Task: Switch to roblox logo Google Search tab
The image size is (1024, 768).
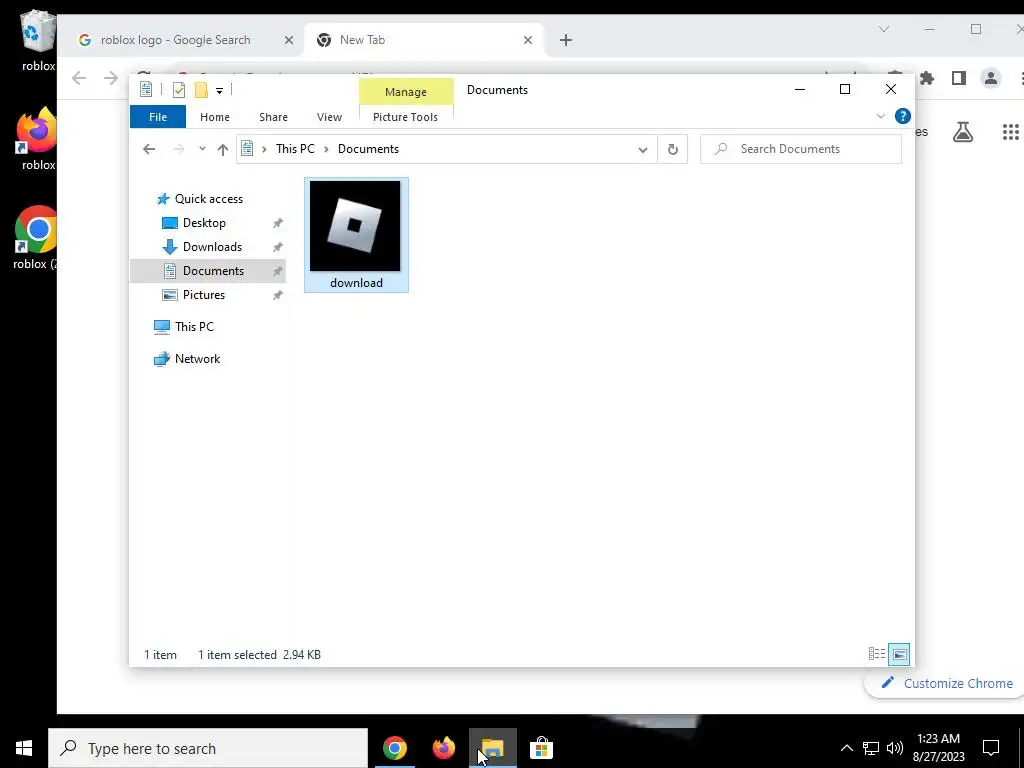Action: (x=175, y=40)
